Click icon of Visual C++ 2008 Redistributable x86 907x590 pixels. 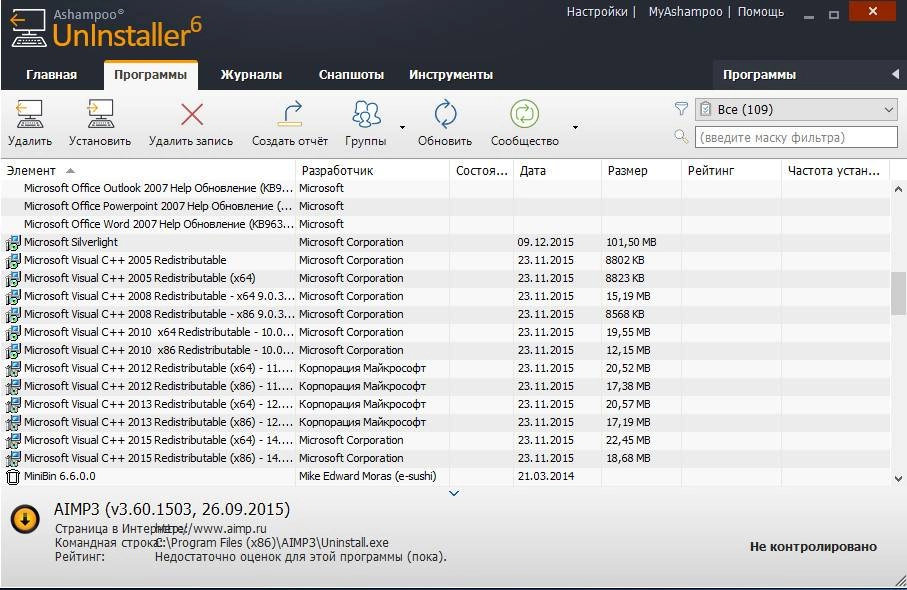point(13,315)
